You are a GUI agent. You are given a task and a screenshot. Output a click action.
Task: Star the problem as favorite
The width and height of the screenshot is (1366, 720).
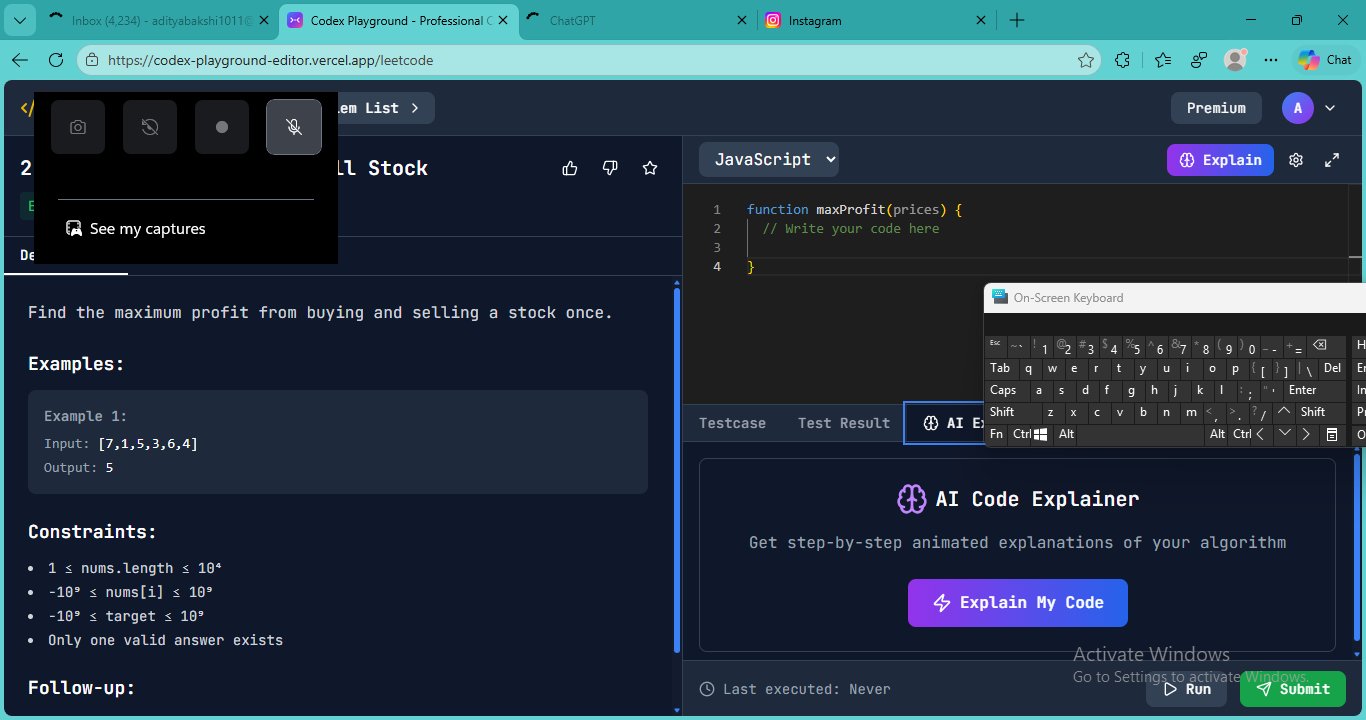(650, 168)
